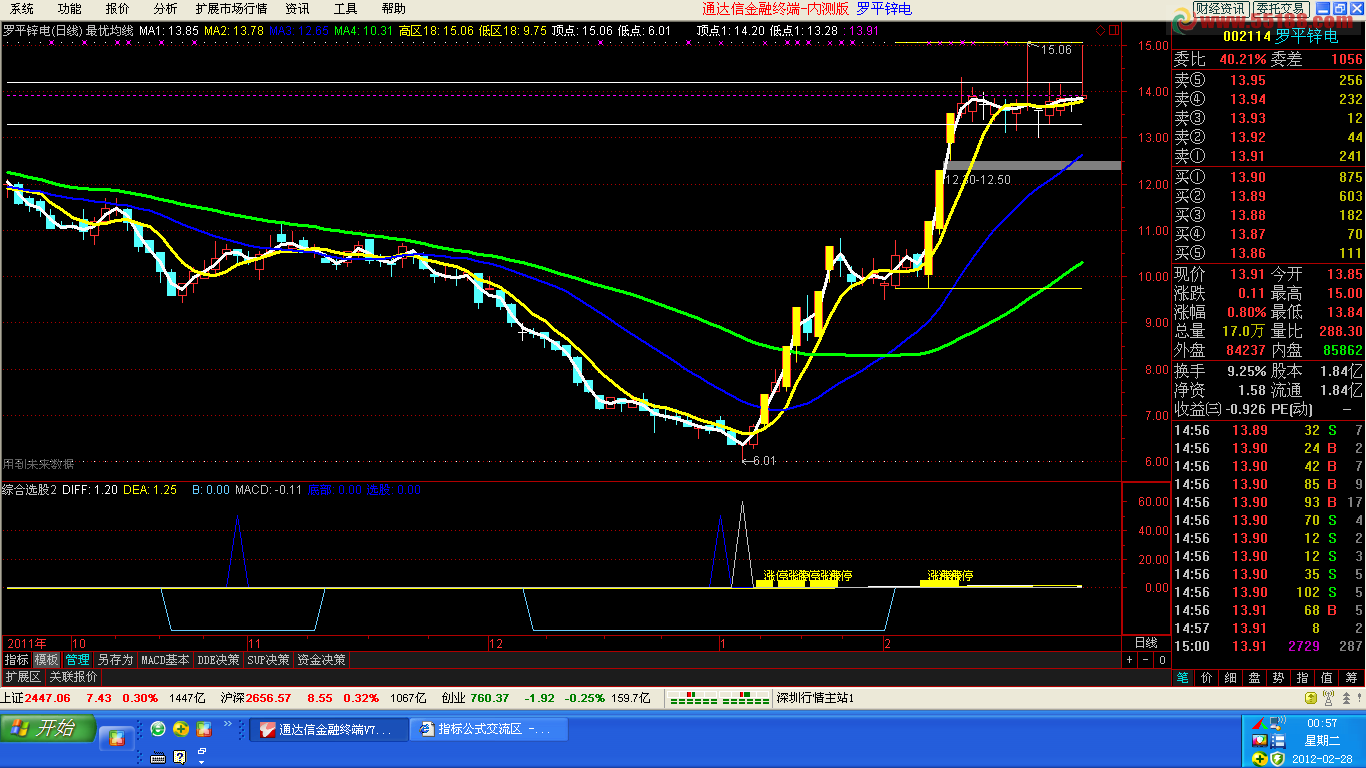Viewport: 1366px width, 768px height.
Task: Select the 盘 tab in quote panel
Action: point(1254,678)
